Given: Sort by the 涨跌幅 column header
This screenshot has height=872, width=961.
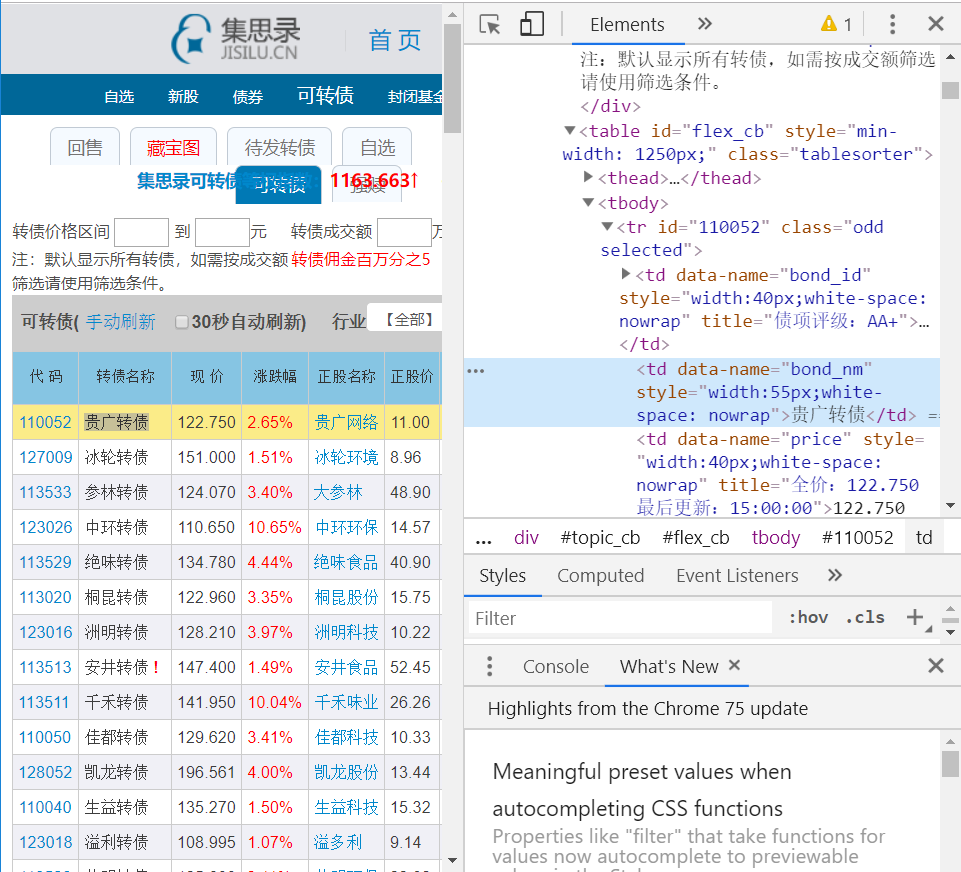Looking at the screenshot, I should [x=275, y=376].
